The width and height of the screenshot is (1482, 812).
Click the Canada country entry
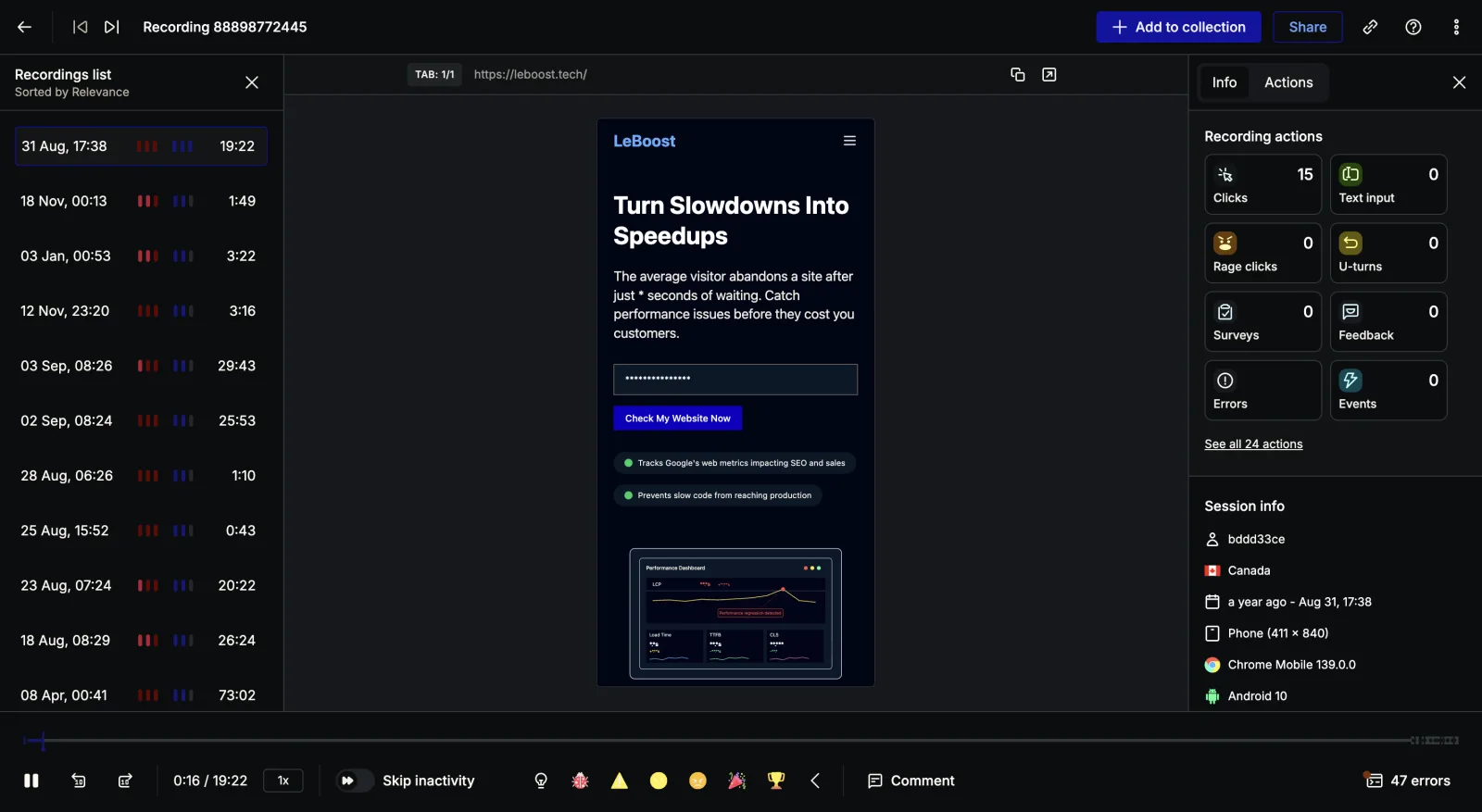1249,570
